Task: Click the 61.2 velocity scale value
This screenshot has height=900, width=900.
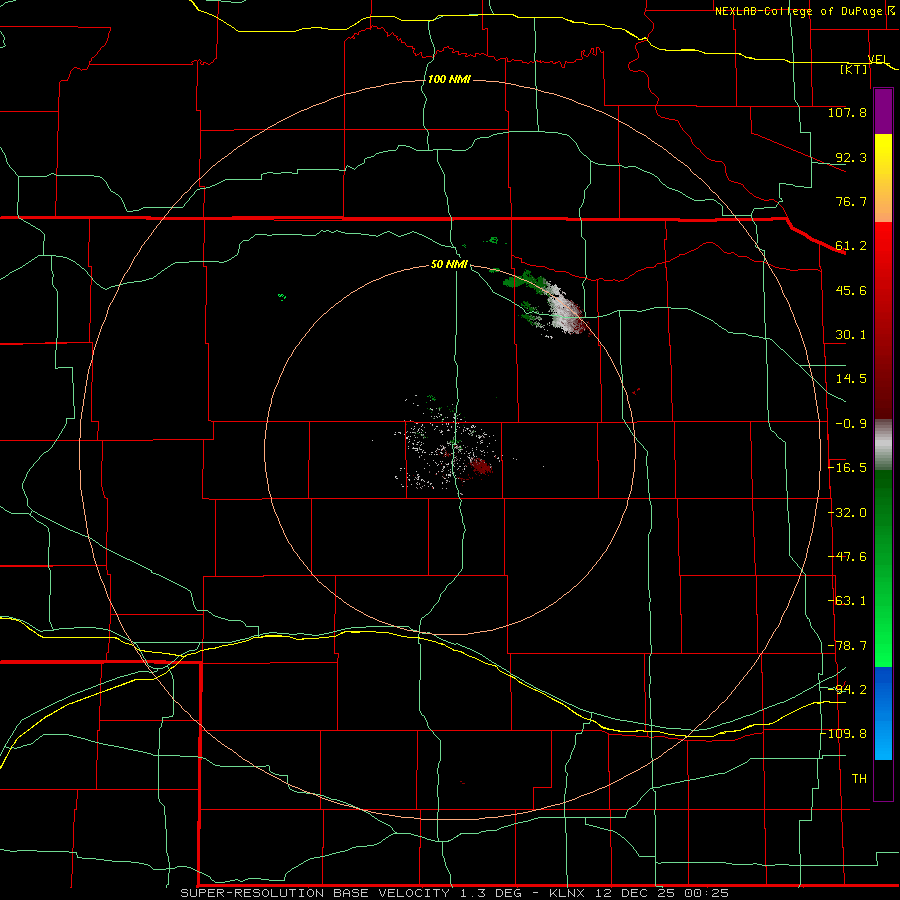Action: [851, 246]
